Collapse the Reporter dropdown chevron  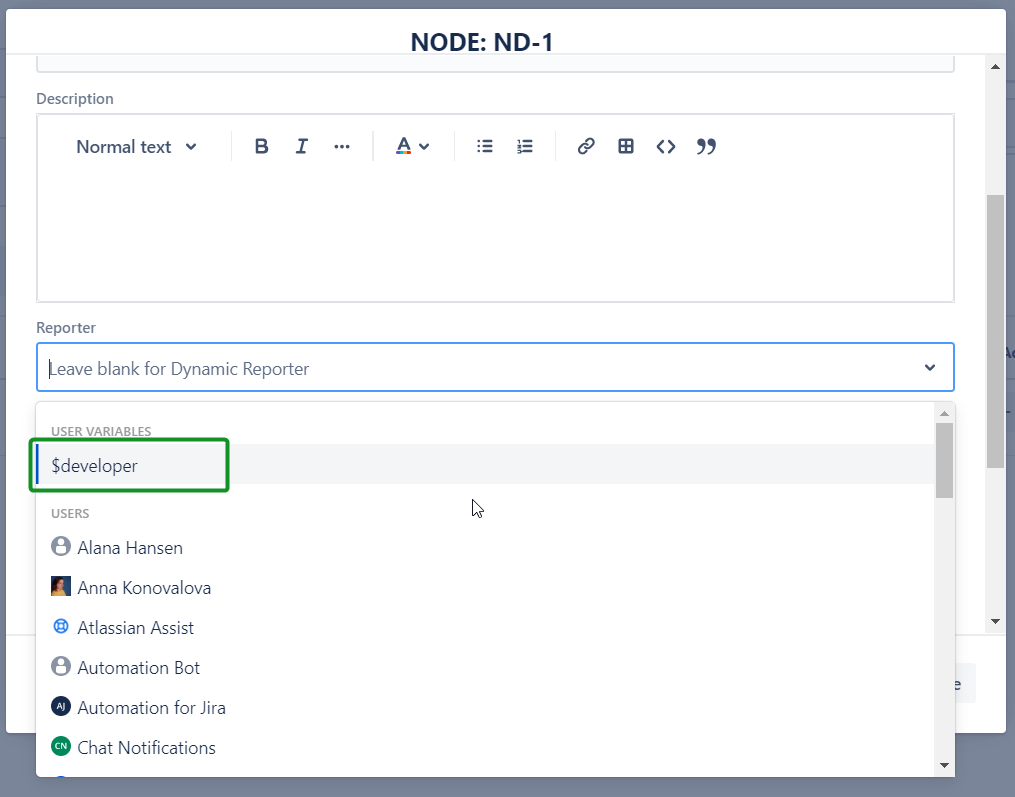coord(930,368)
